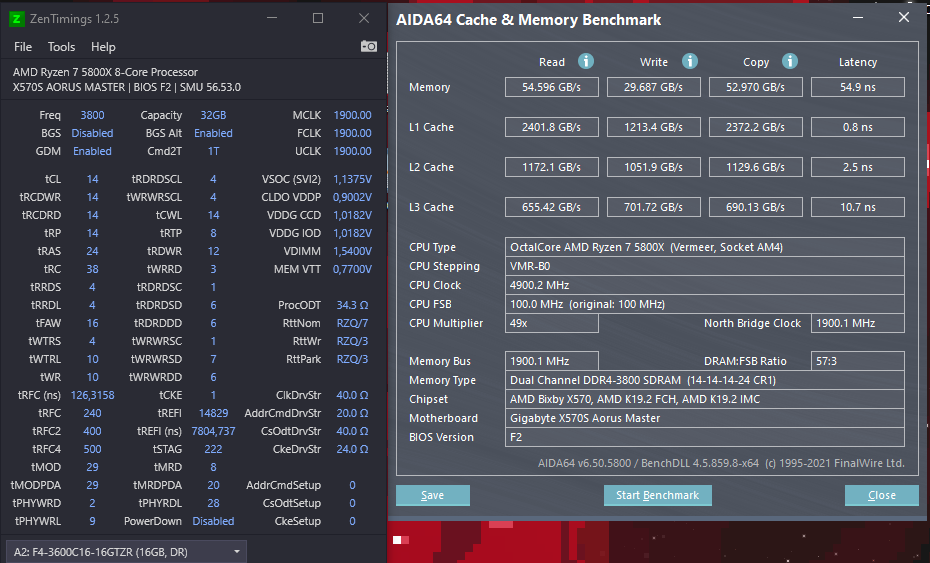Click the Save button in AIDA64

[x=432, y=495]
